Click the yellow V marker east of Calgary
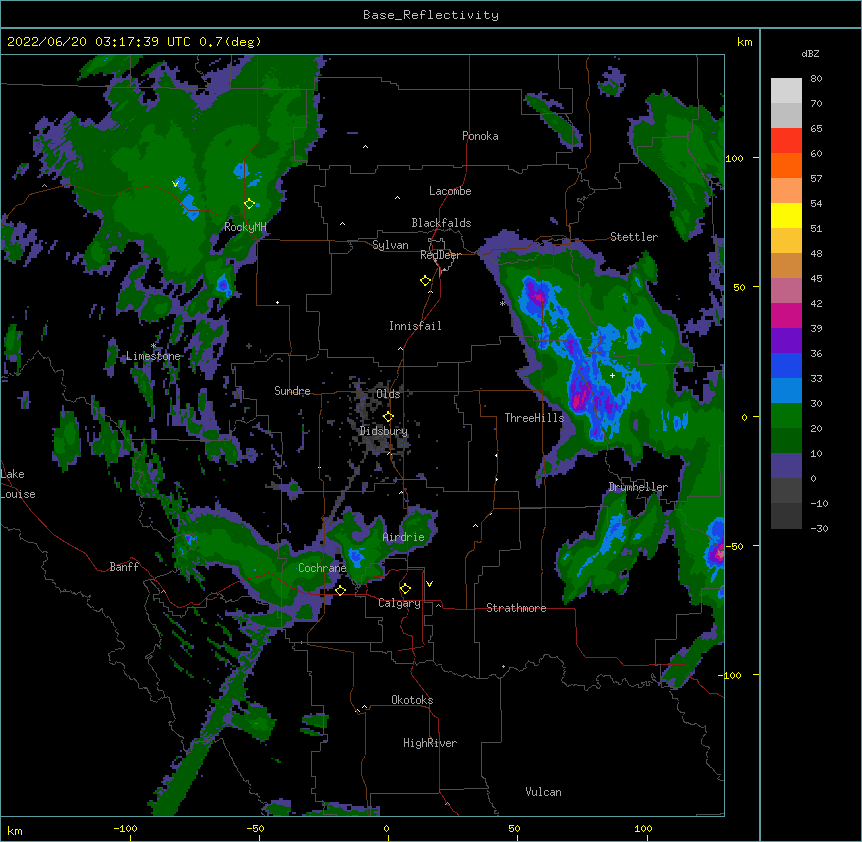The width and height of the screenshot is (862, 842). point(429,584)
